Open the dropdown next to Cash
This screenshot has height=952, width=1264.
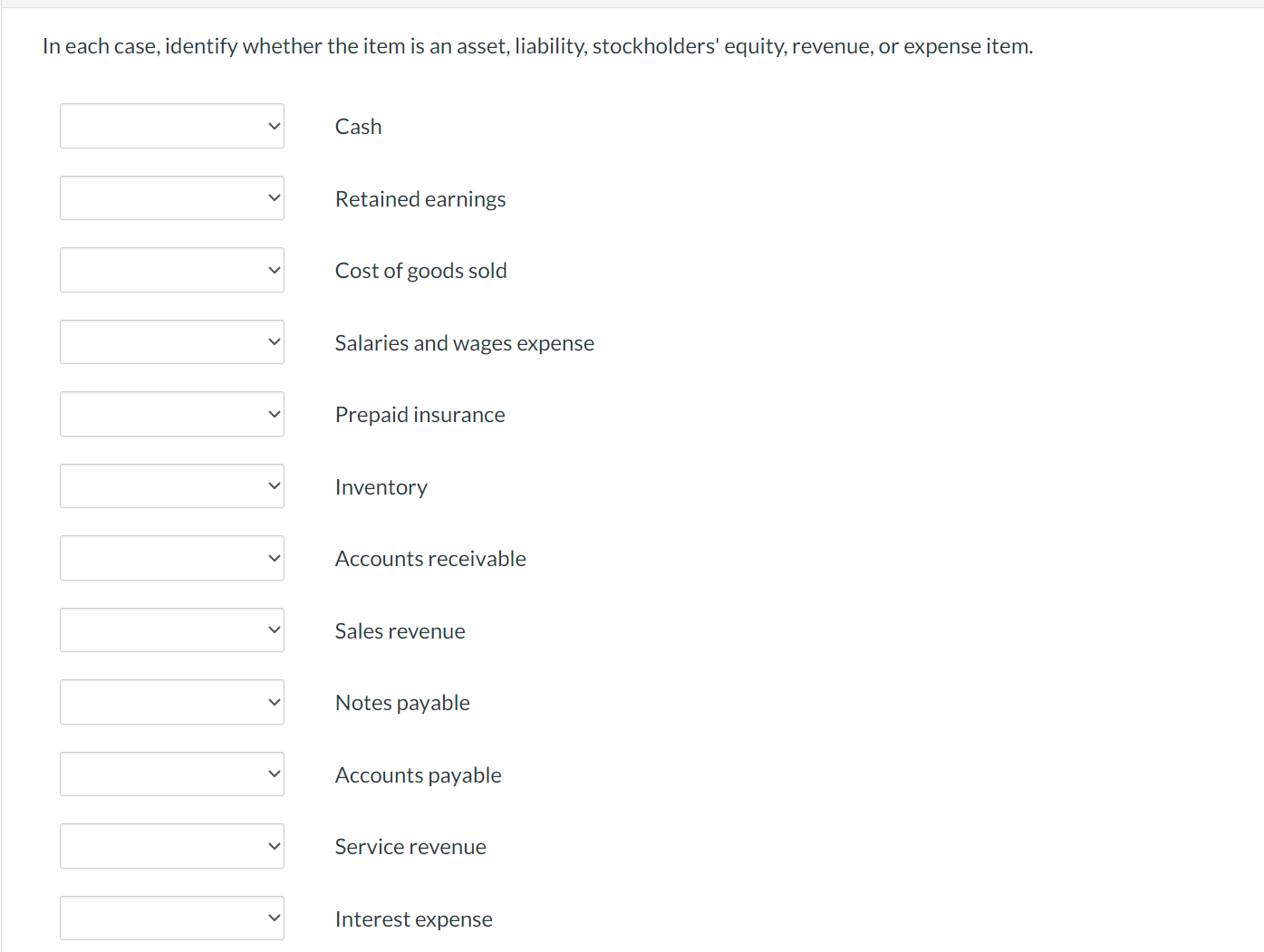pos(171,126)
